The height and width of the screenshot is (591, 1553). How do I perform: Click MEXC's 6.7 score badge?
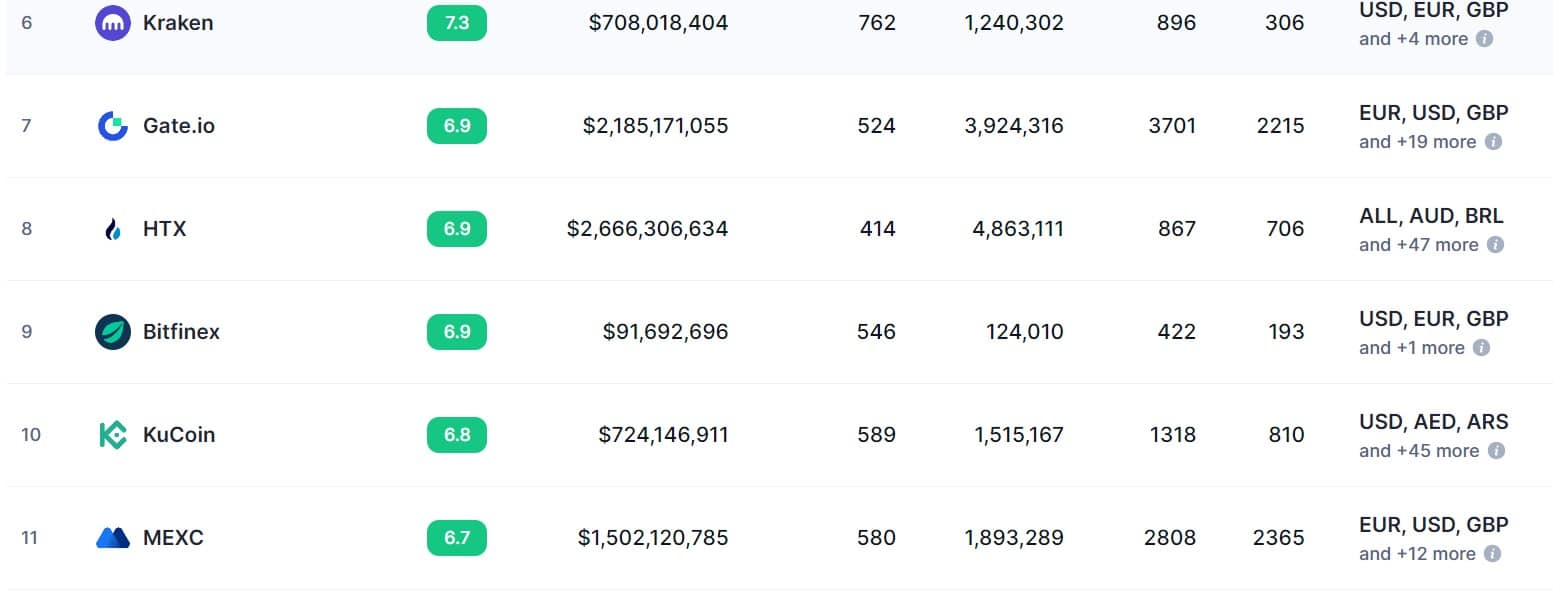pos(457,538)
